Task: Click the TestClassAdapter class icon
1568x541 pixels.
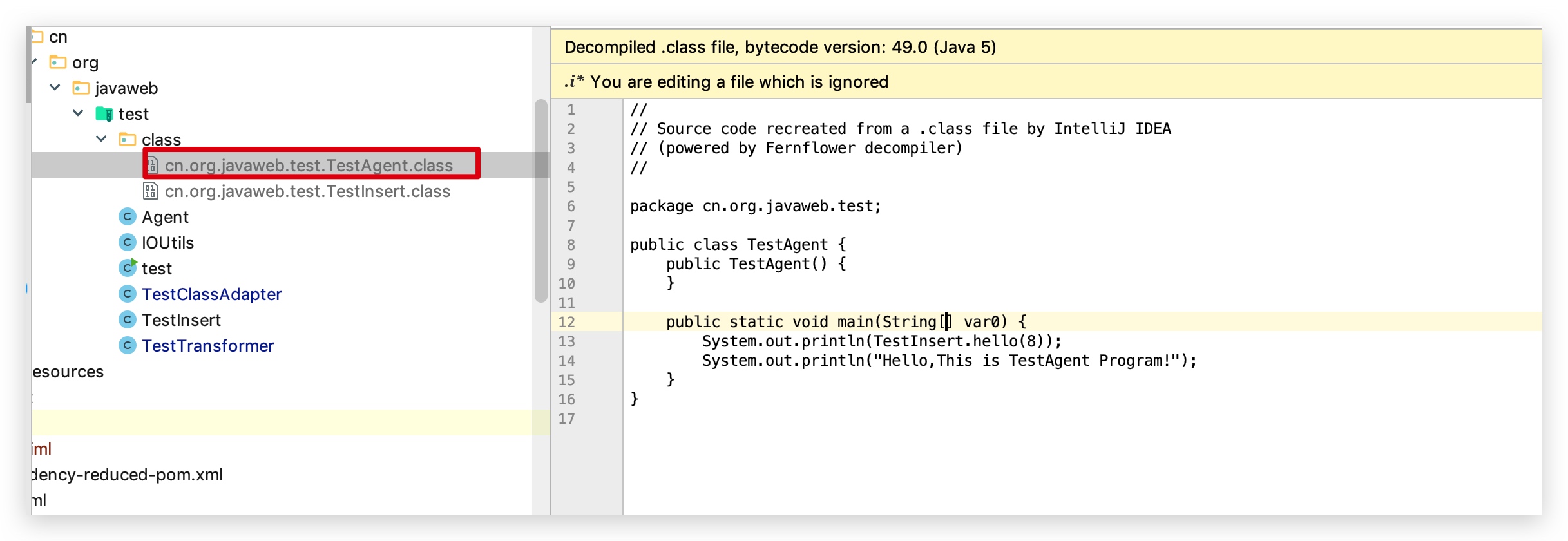Action: click(x=128, y=294)
